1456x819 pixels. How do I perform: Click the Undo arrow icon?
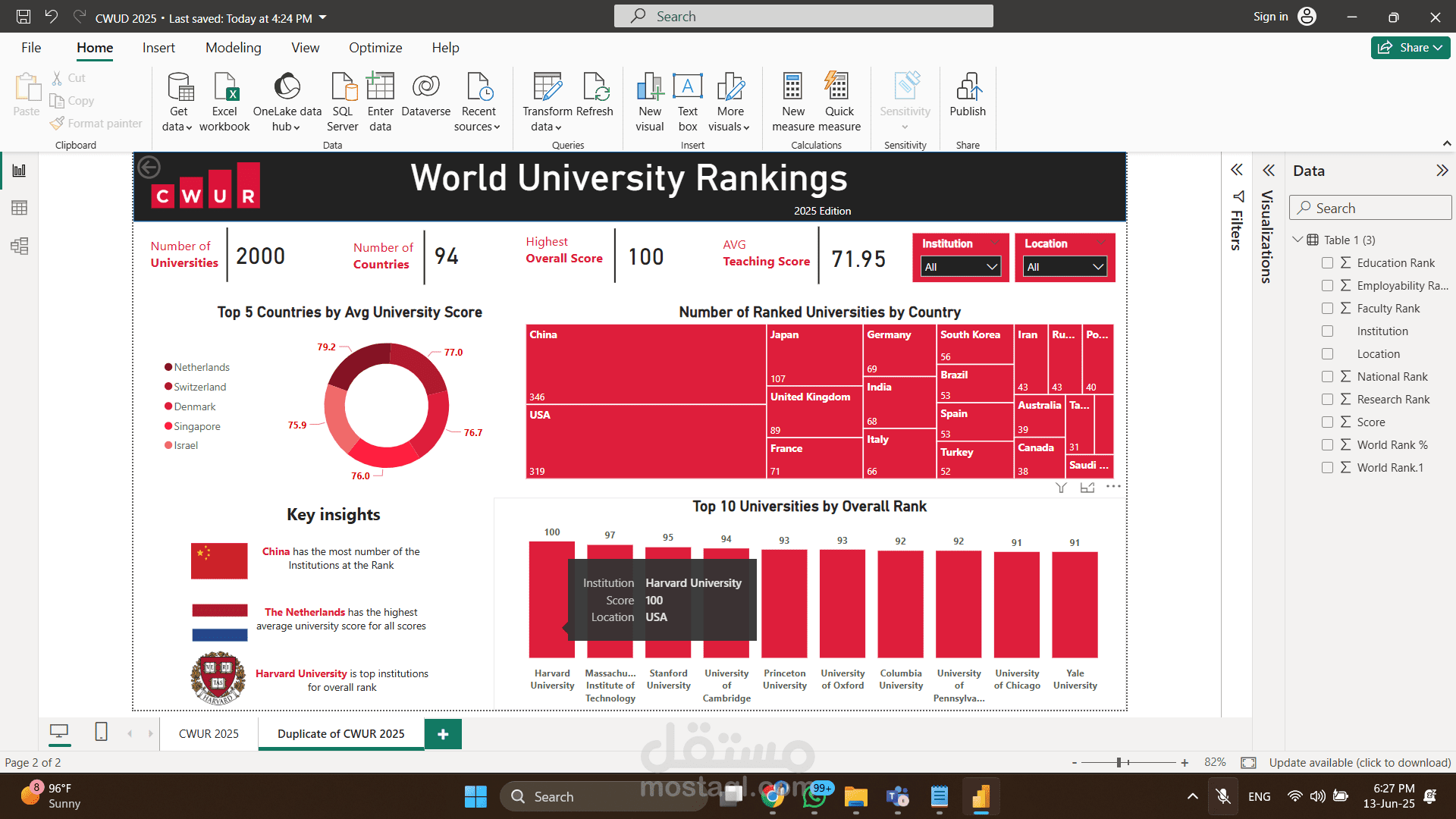(51, 17)
